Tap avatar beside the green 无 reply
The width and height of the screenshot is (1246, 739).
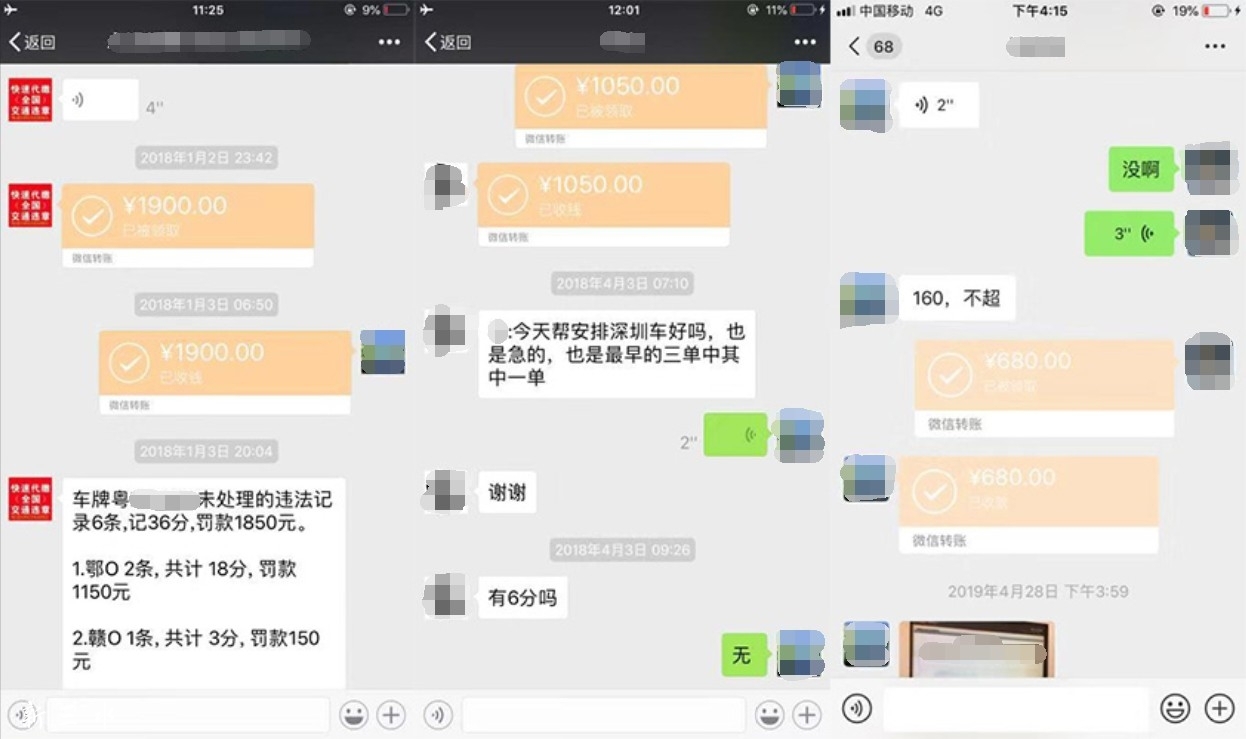tap(801, 653)
